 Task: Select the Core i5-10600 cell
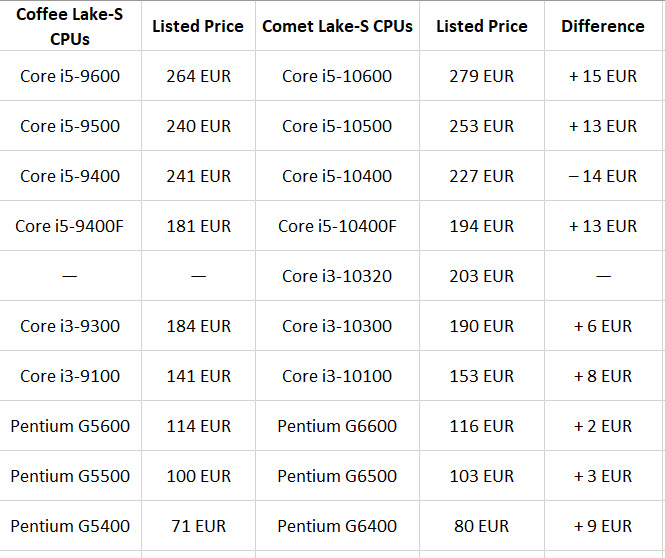click(x=337, y=76)
